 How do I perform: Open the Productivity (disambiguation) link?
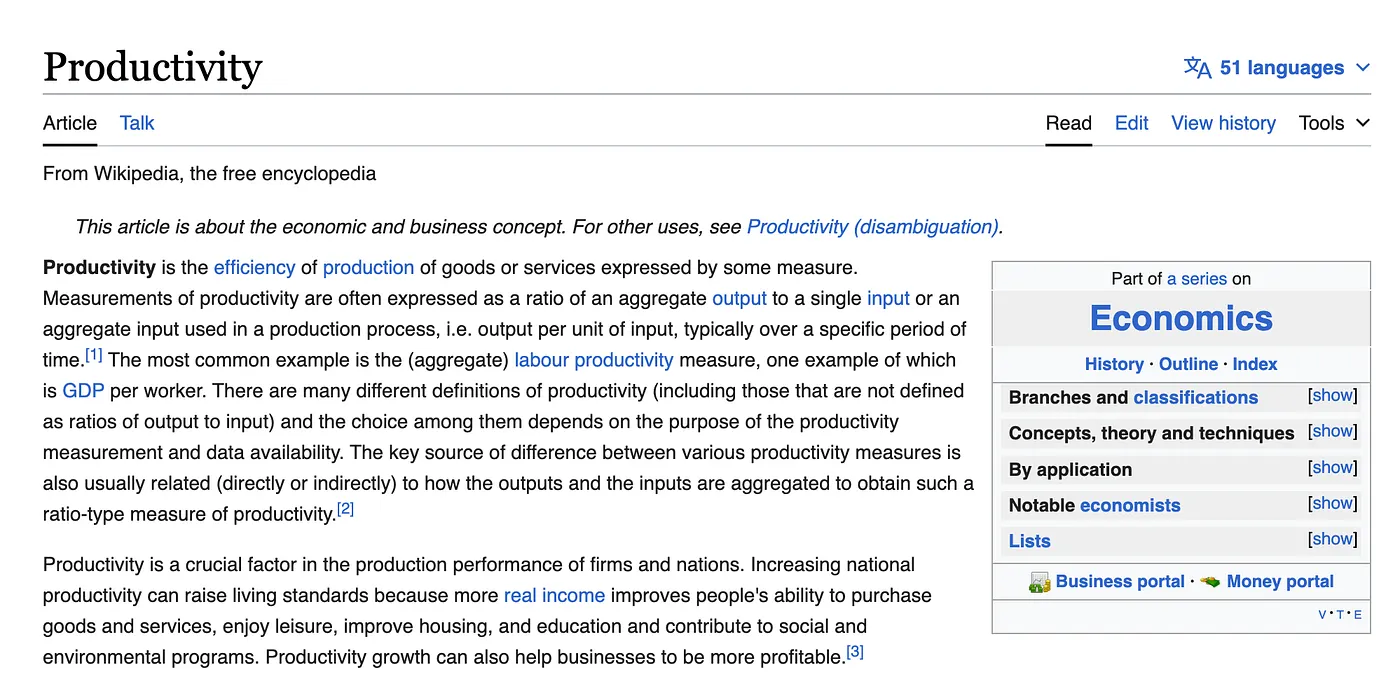871,227
